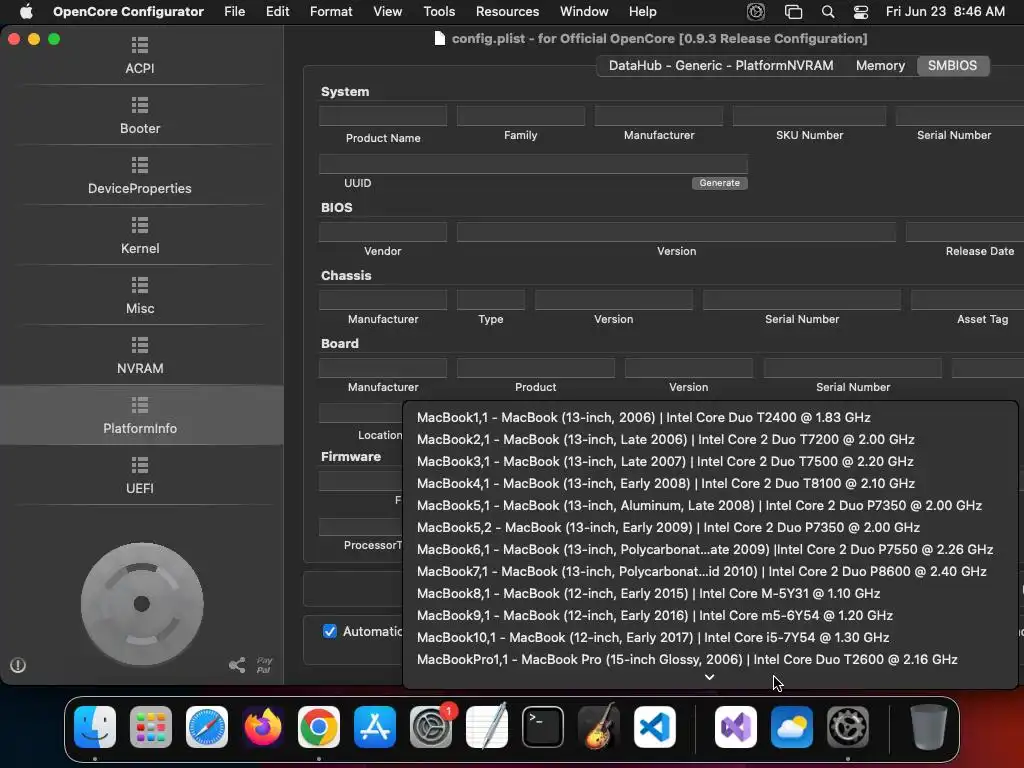Open GarageBand from the Dock

coord(599,727)
